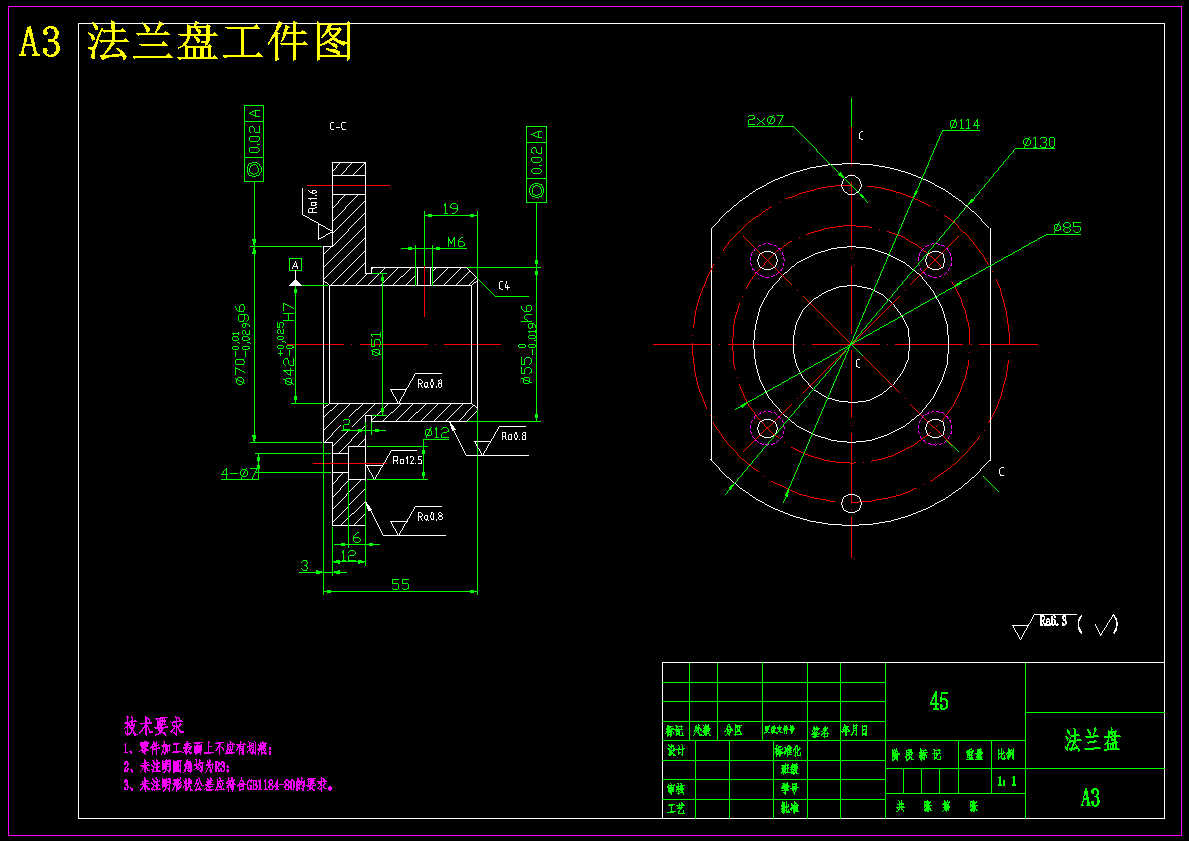Select 'A3' sheet size in title block

[1090, 798]
